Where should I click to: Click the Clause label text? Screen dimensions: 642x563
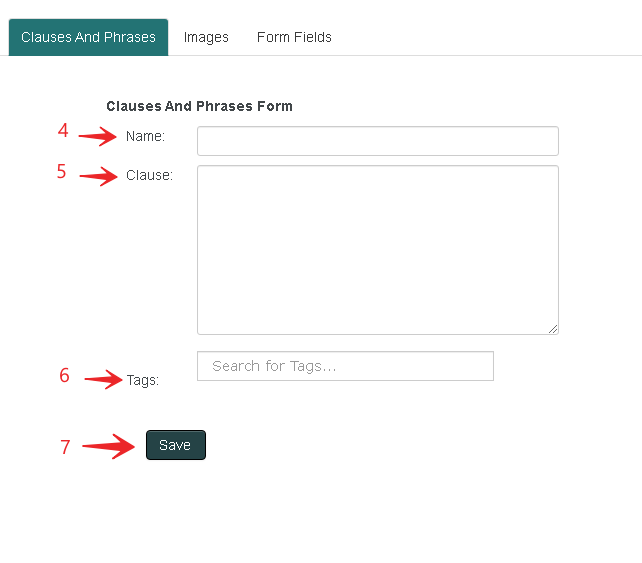coord(149,175)
